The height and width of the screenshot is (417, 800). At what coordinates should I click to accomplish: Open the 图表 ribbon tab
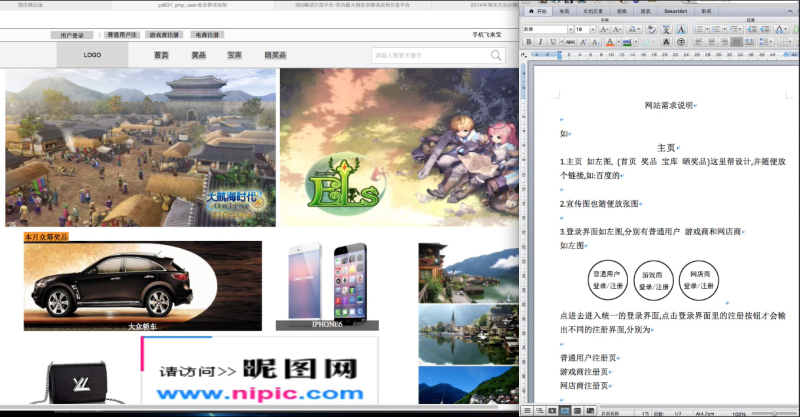(x=645, y=11)
